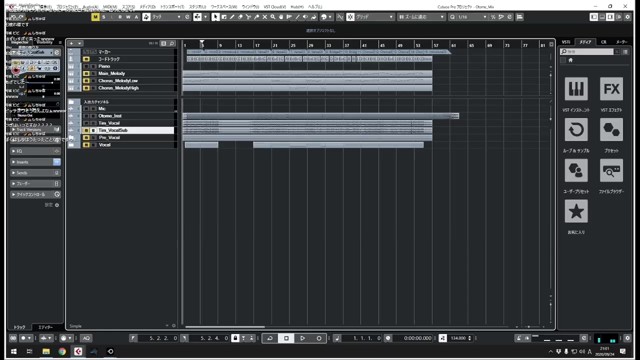Open the add track dropdown arrow

80,44
